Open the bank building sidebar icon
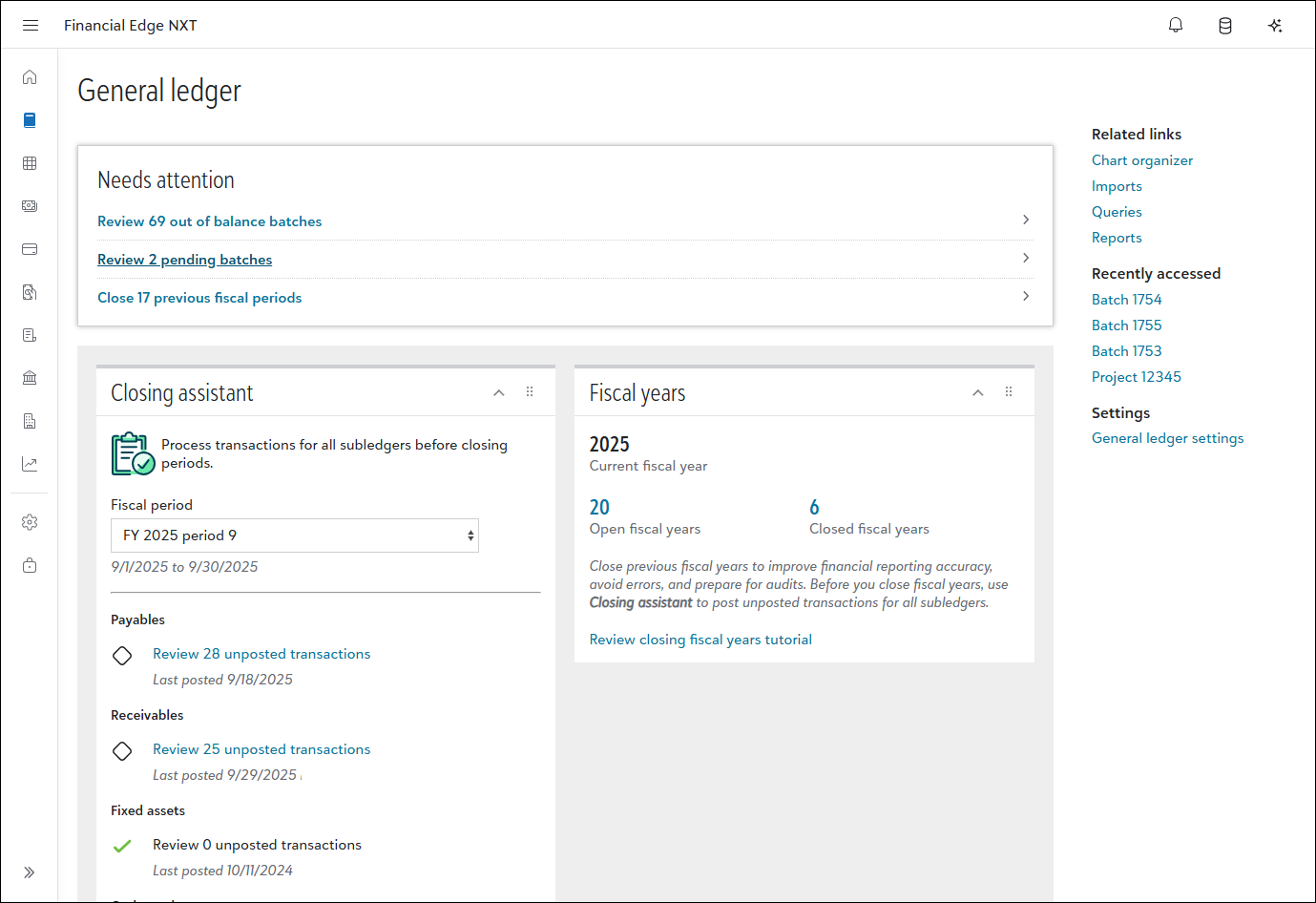The image size is (1316, 903). 30,378
